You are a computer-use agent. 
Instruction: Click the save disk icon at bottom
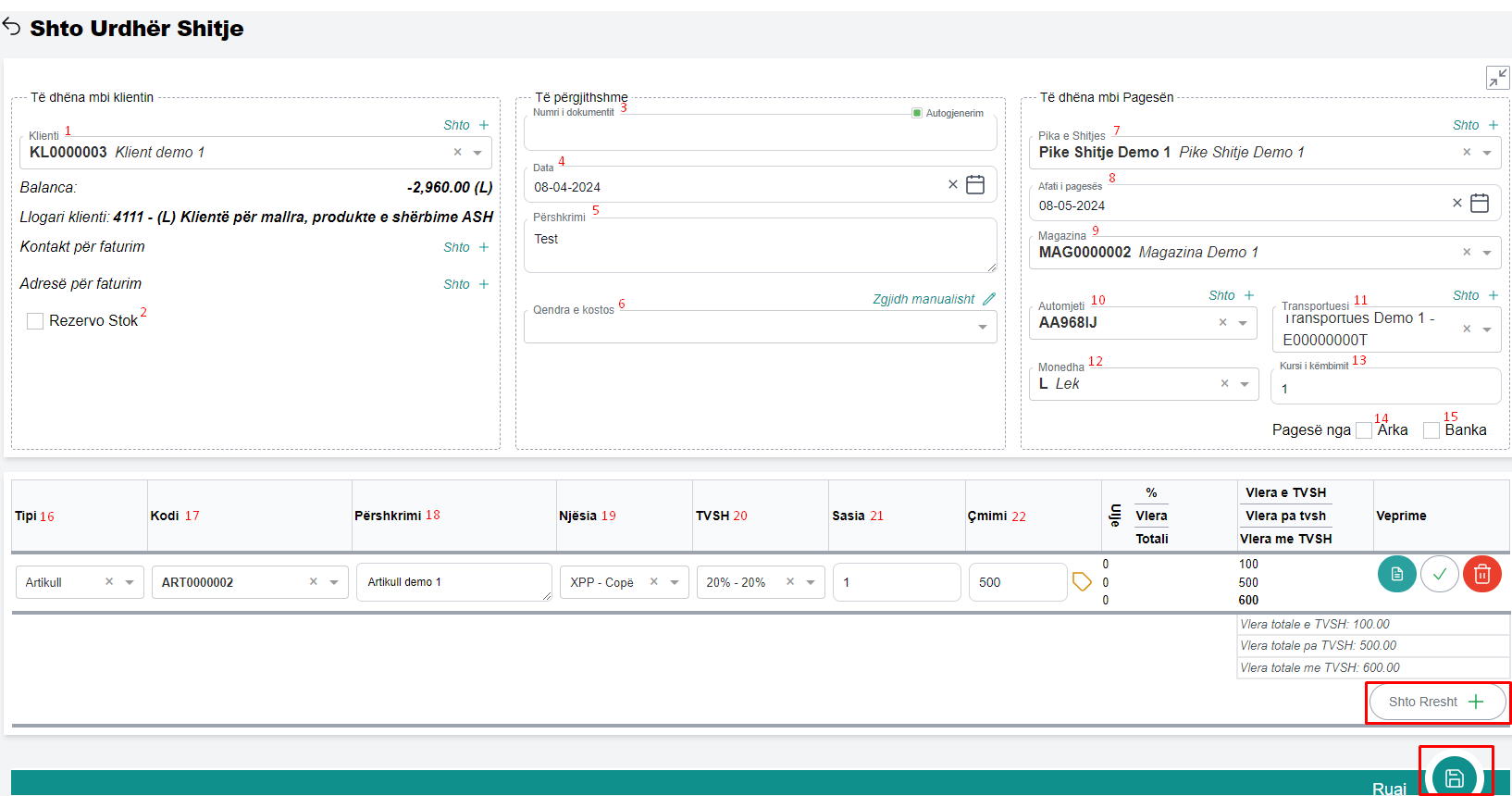[x=1454, y=777]
